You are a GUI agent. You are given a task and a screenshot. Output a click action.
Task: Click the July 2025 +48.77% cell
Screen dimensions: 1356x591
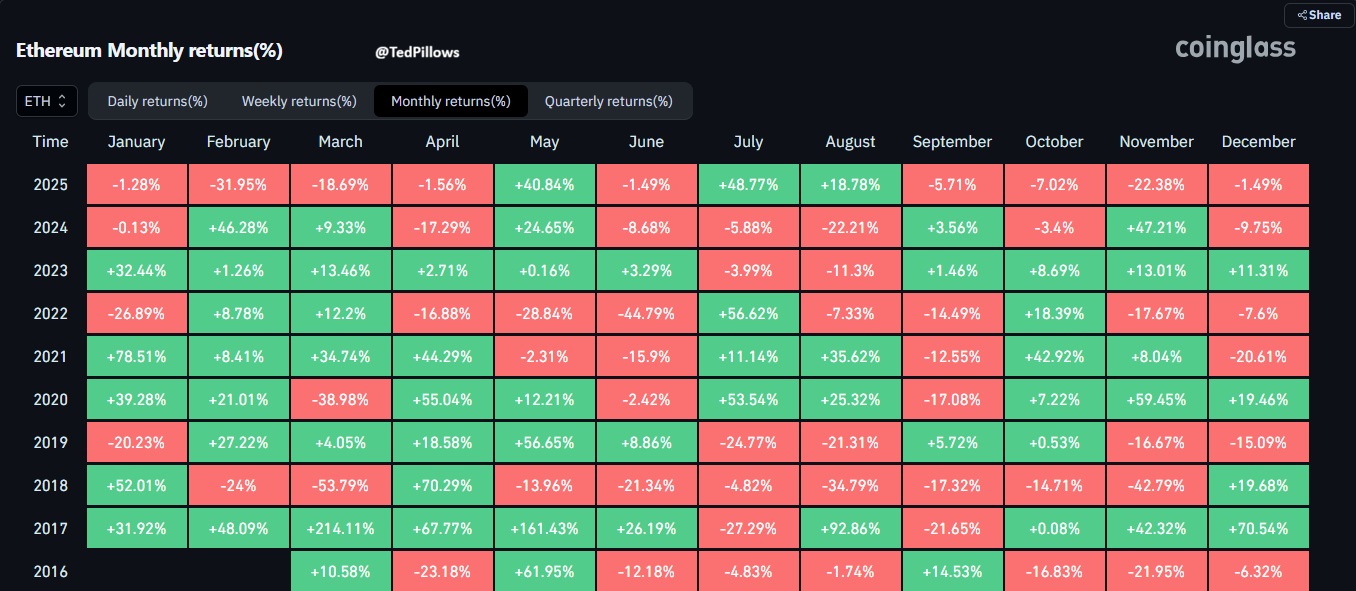click(x=748, y=185)
